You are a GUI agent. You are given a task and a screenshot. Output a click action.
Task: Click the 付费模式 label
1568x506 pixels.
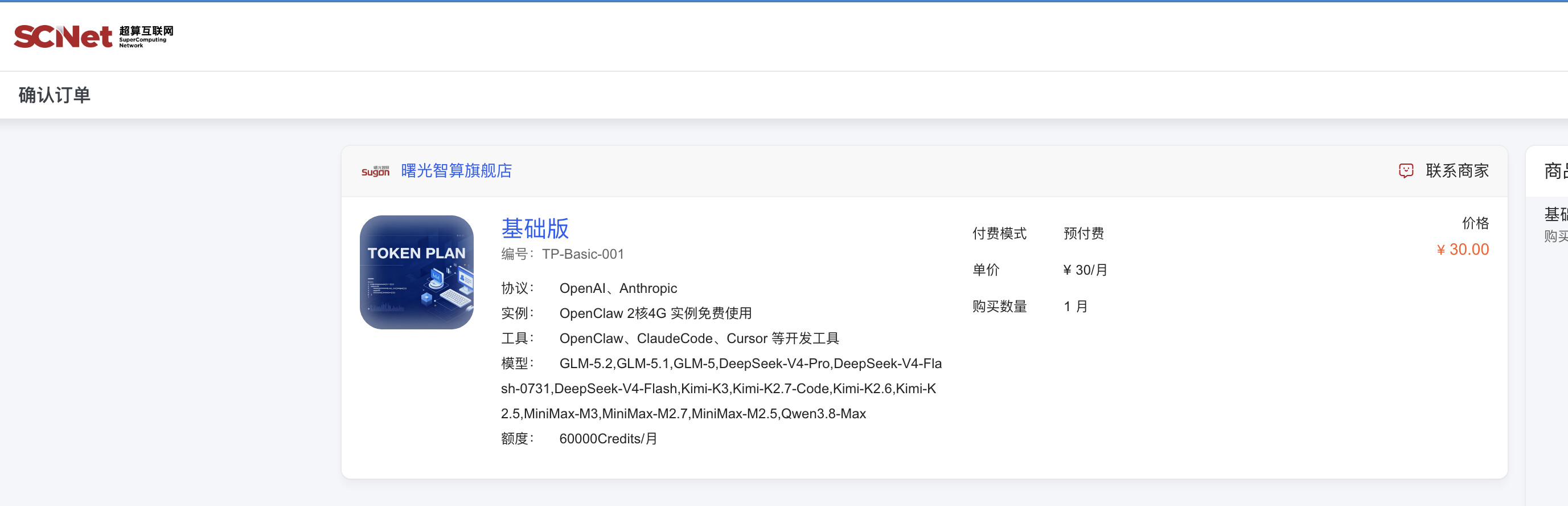tap(999, 233)
